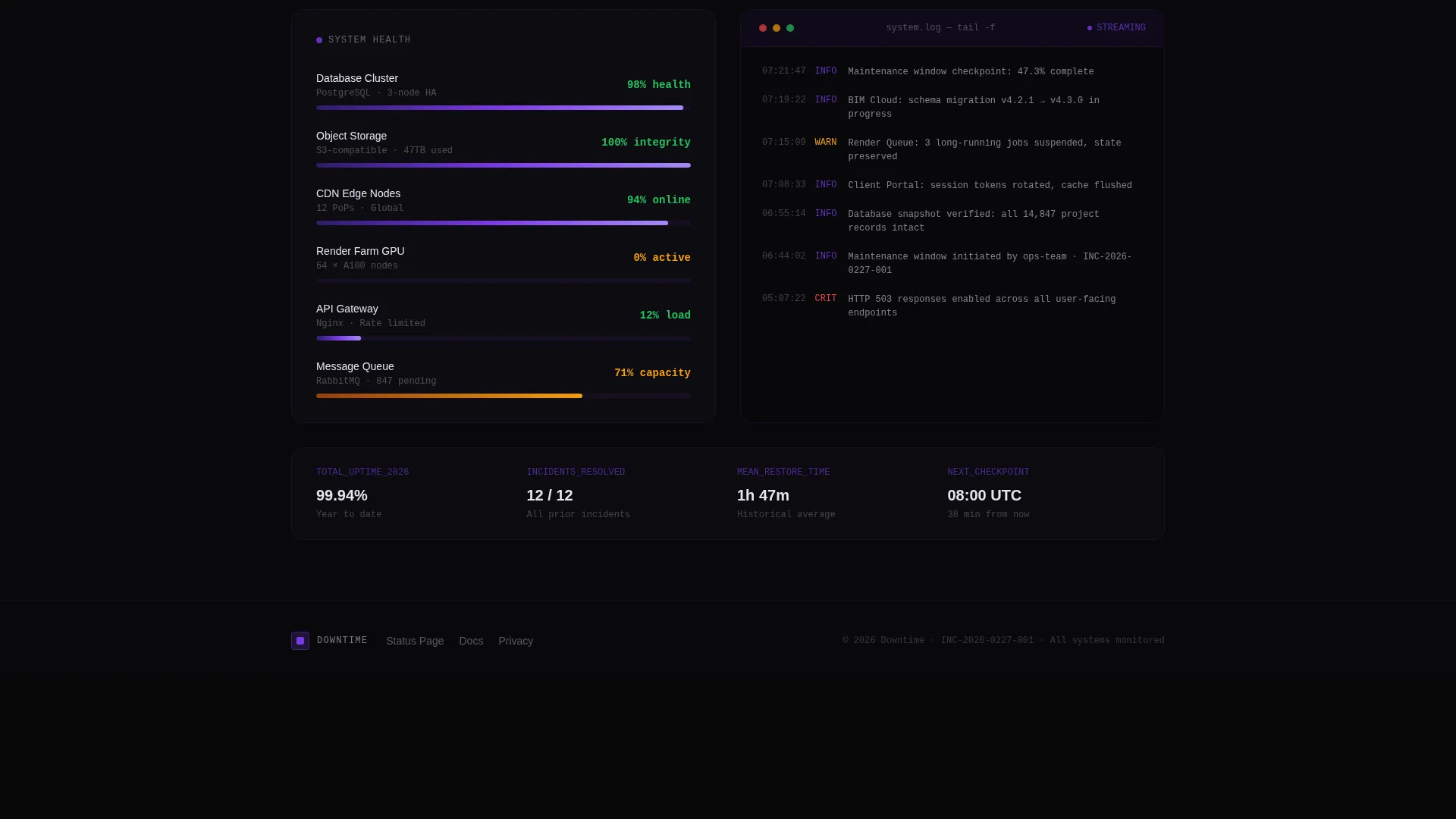
Task: Click the green terminal window dot
Action: point(790,28)
